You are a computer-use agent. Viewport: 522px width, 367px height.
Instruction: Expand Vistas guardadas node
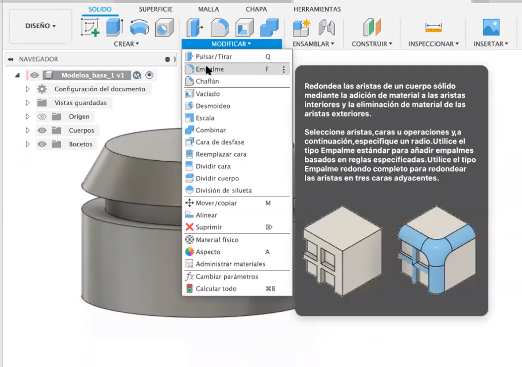click(x=28, y=103)
